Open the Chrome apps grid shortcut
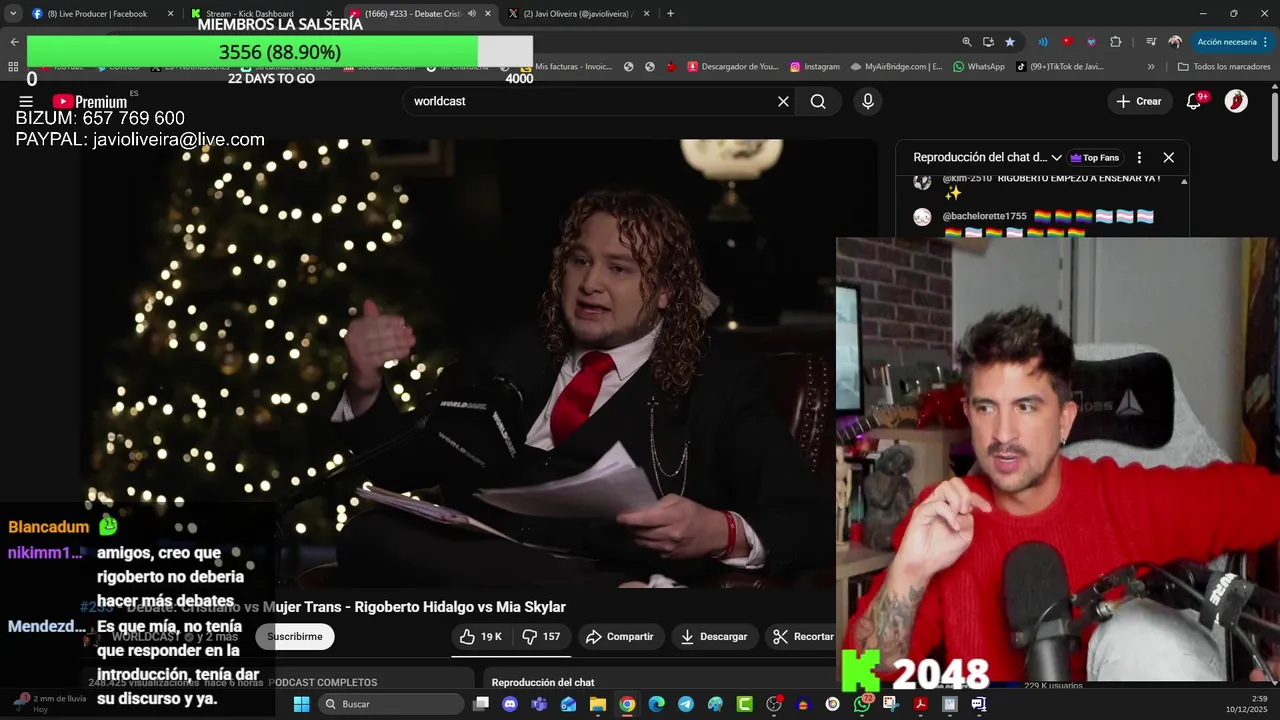This screenshot has height=720, width=1280. 13,67
